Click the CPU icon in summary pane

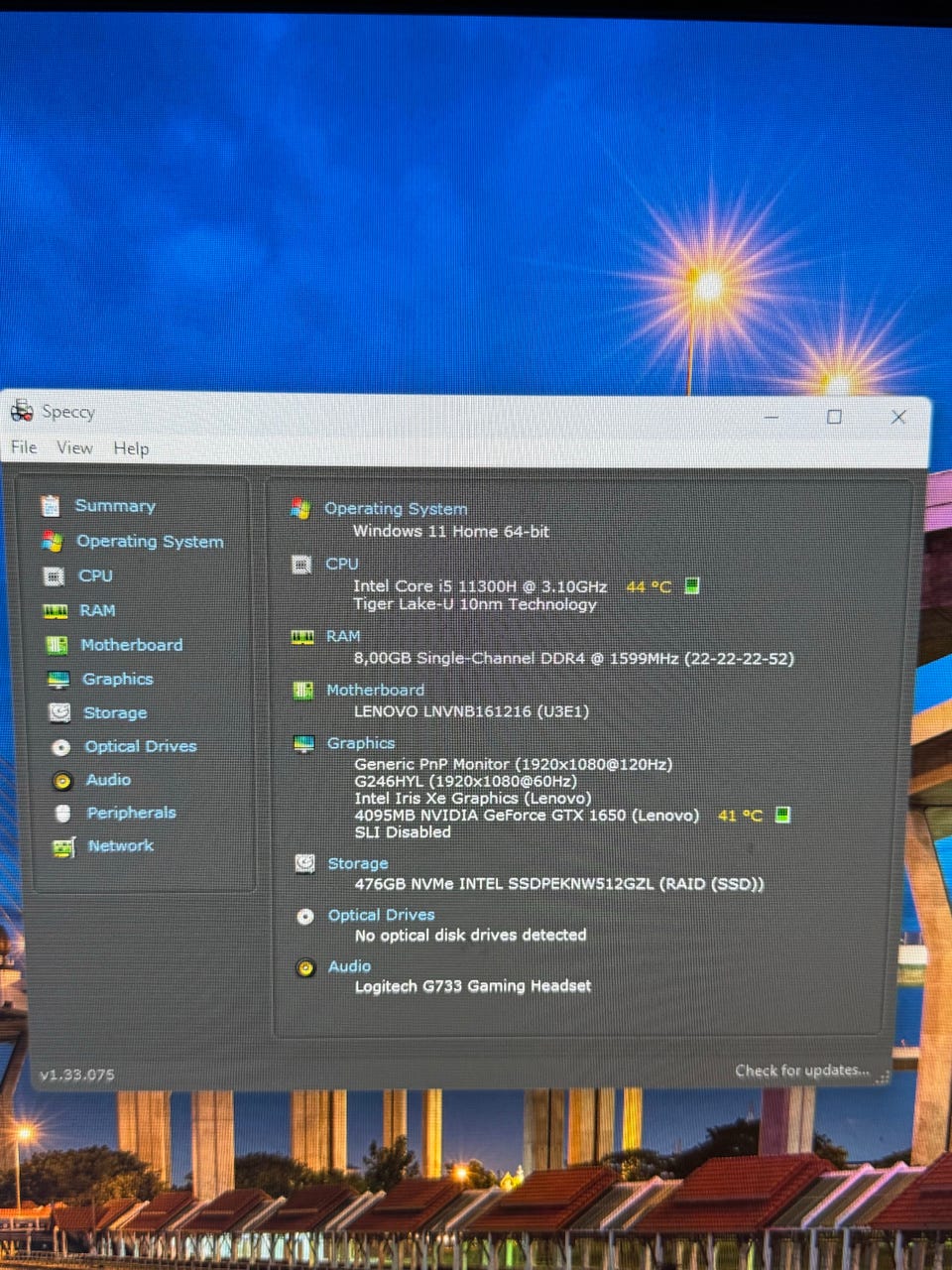pyautogui.click(x=301, y=565)
